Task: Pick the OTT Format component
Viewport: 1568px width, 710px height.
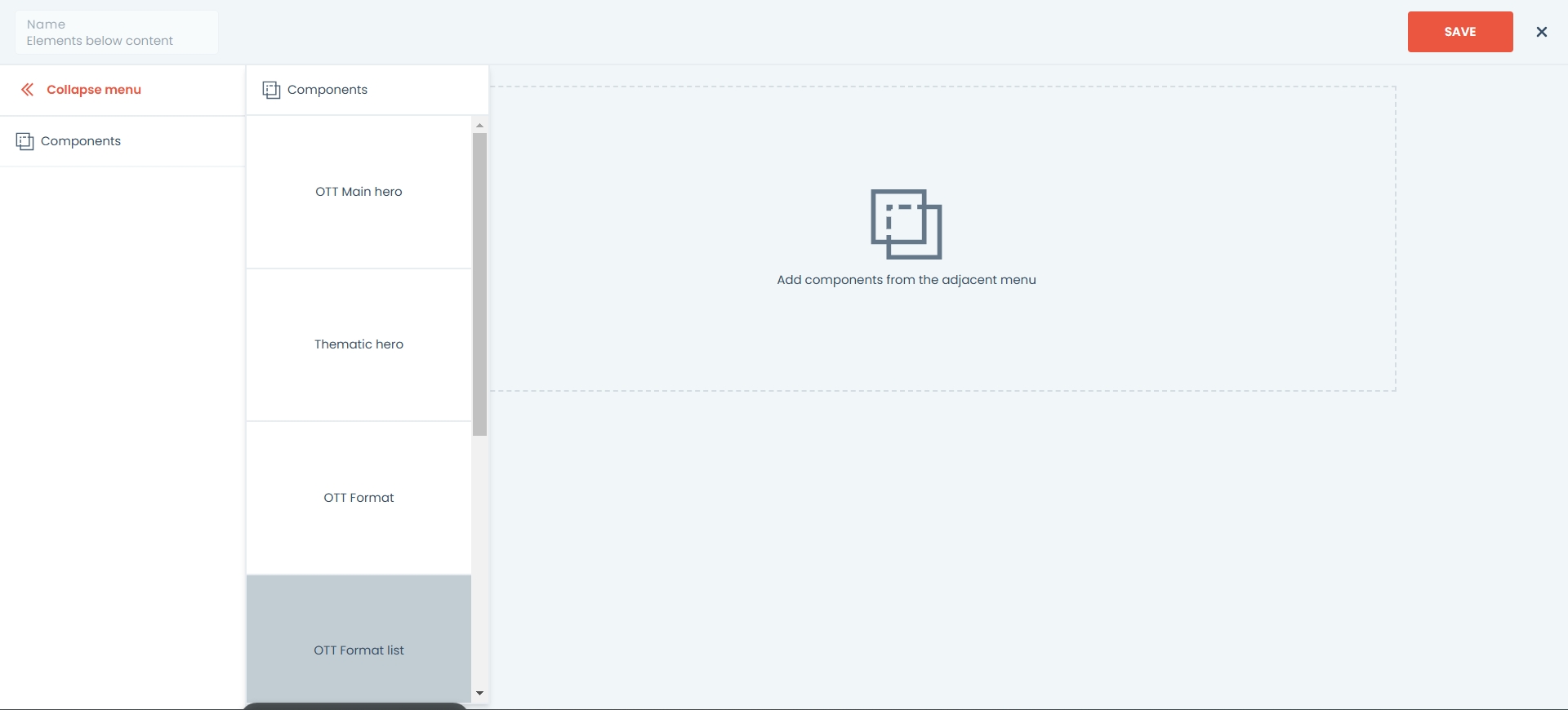Action: [x=359, y=498]
